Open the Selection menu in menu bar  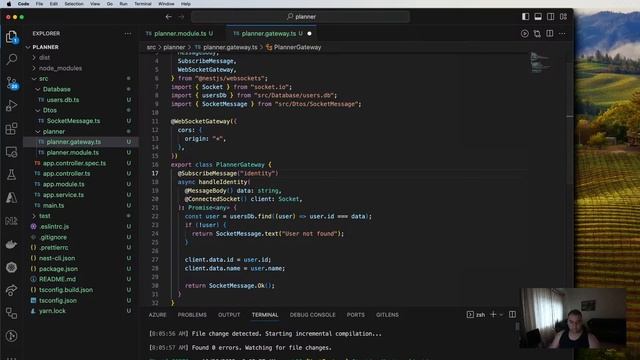[74, 4]
